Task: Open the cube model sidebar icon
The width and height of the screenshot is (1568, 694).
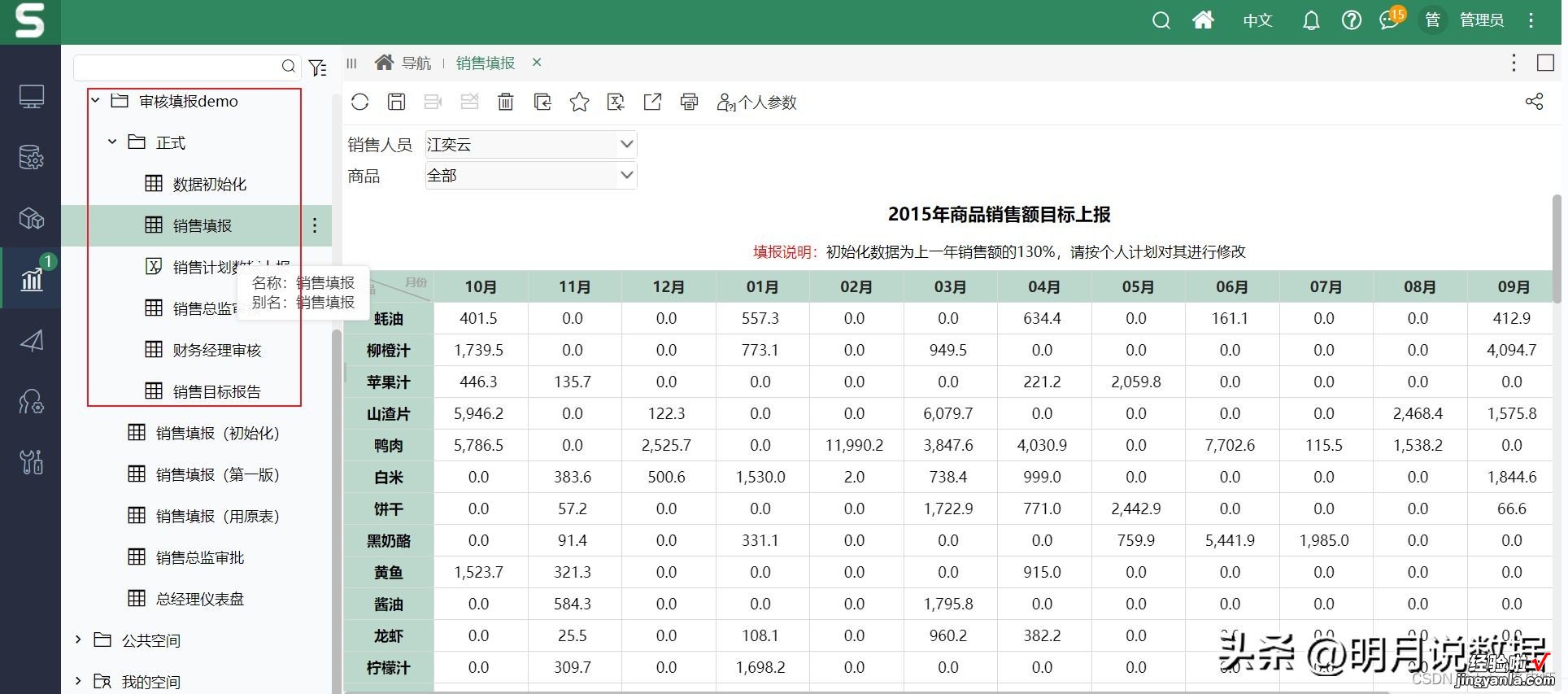Action: point(31,218)
